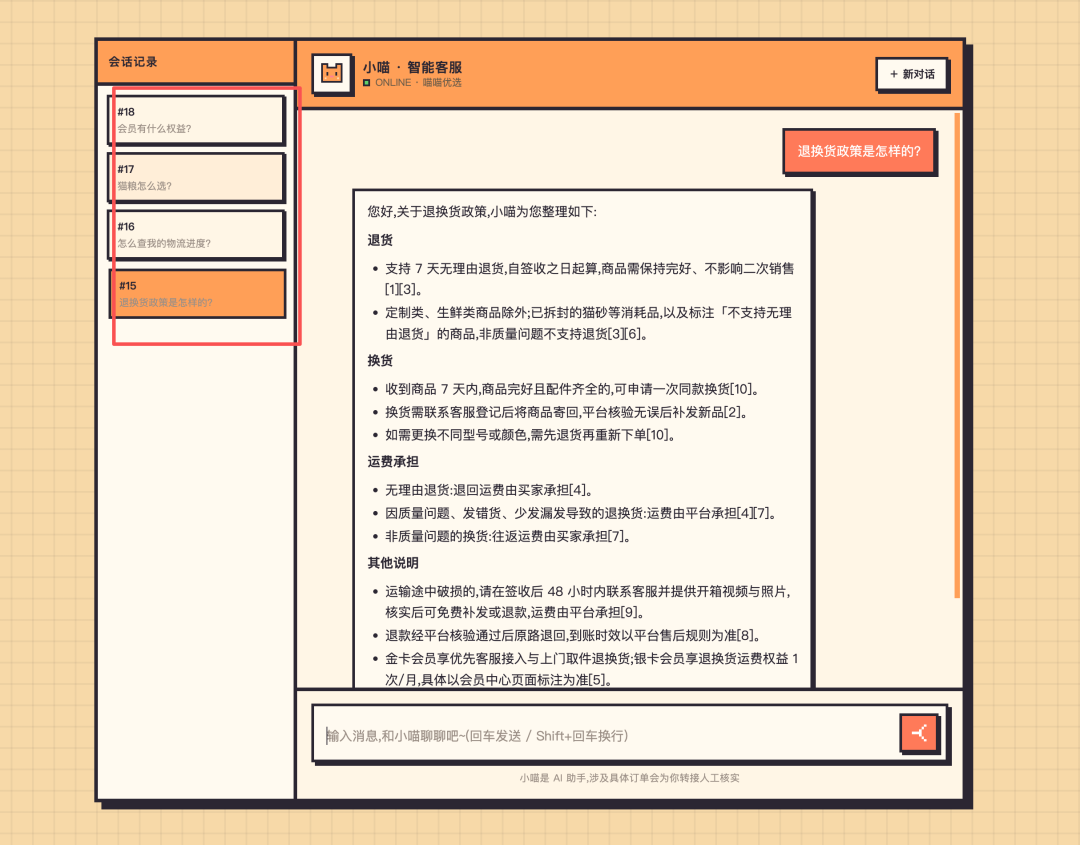Screen dimensions: 1080x845
Task: Click the bullet 非质量问题的换货:往返运费由买家承担
Action: click(508, 536)
